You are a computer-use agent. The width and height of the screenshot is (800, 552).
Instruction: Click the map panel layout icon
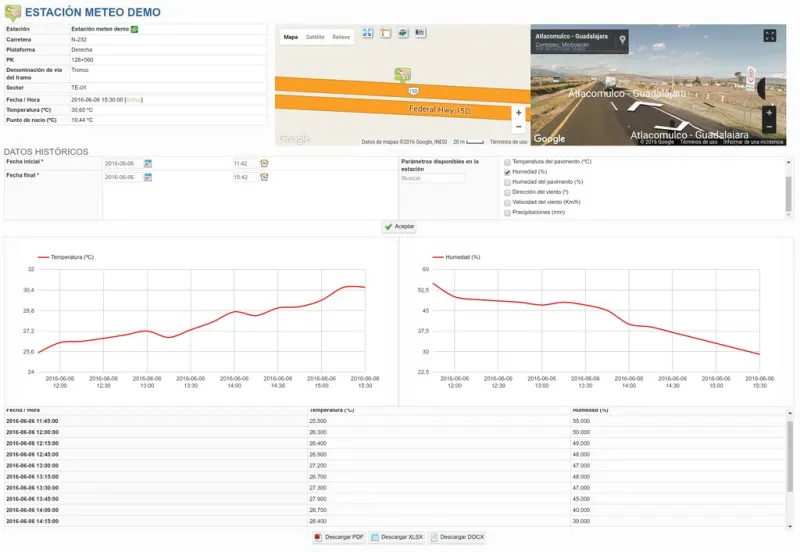click(x=420, y=33)
